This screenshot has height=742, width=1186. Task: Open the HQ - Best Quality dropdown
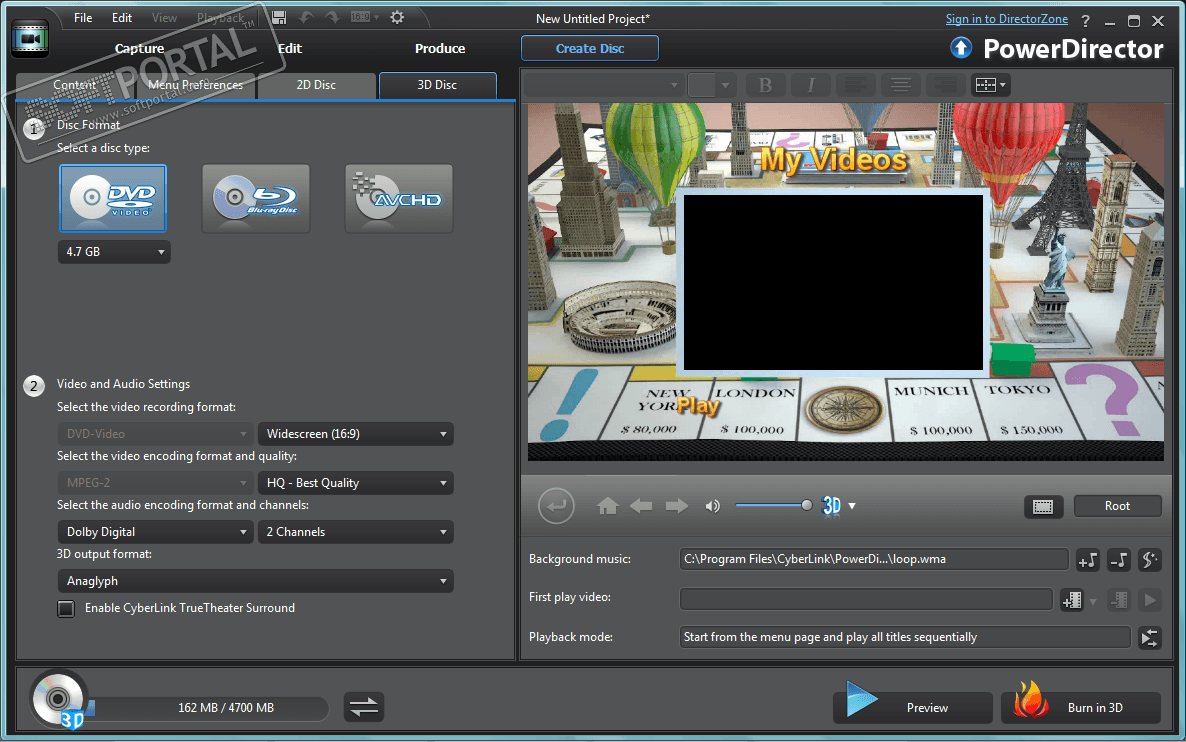[355, 483]
